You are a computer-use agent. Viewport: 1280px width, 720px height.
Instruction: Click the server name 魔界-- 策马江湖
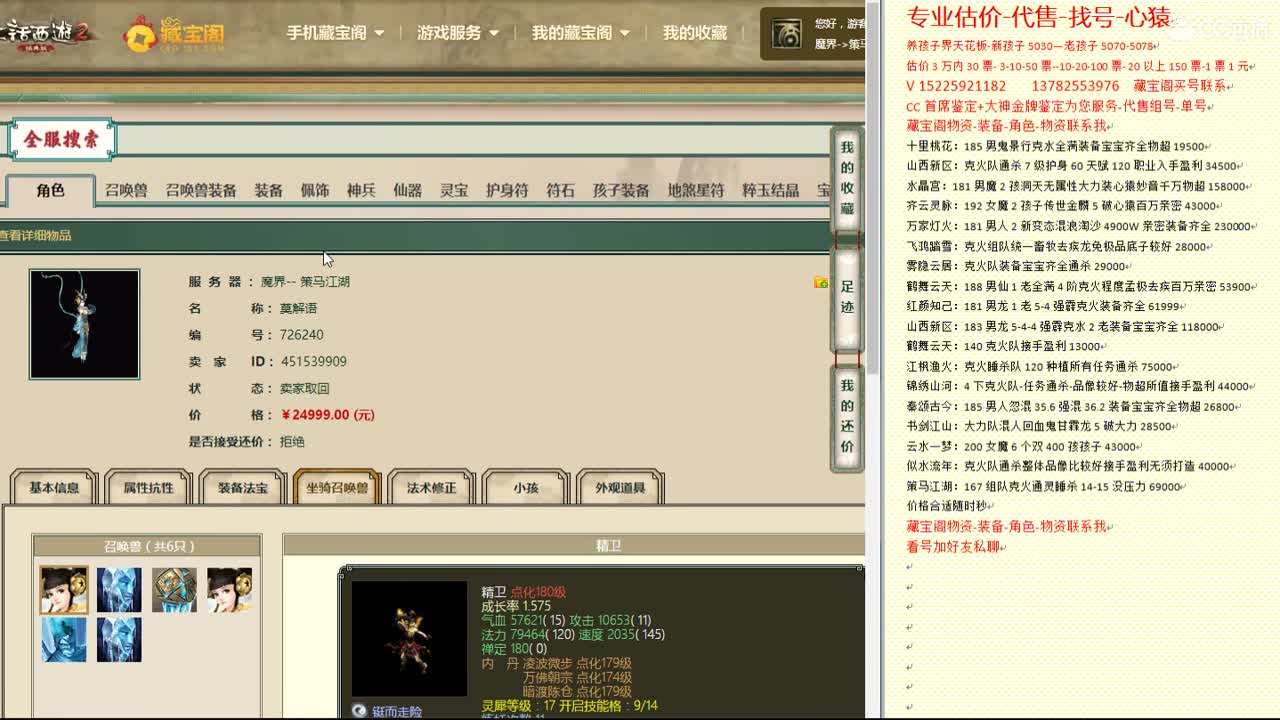click(x=305, y=282)
